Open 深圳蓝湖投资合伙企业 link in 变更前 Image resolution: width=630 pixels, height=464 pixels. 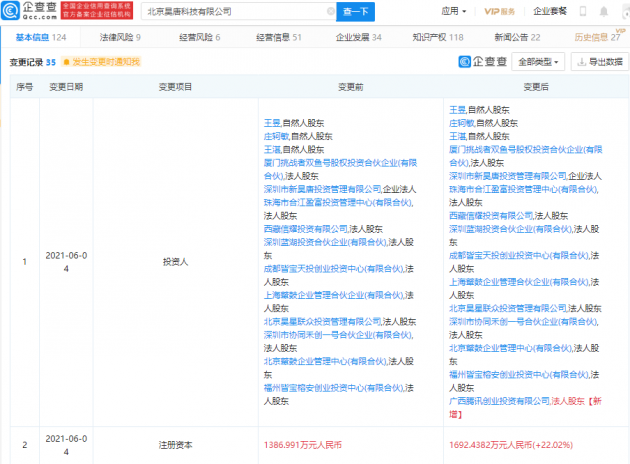pos(325,242)
